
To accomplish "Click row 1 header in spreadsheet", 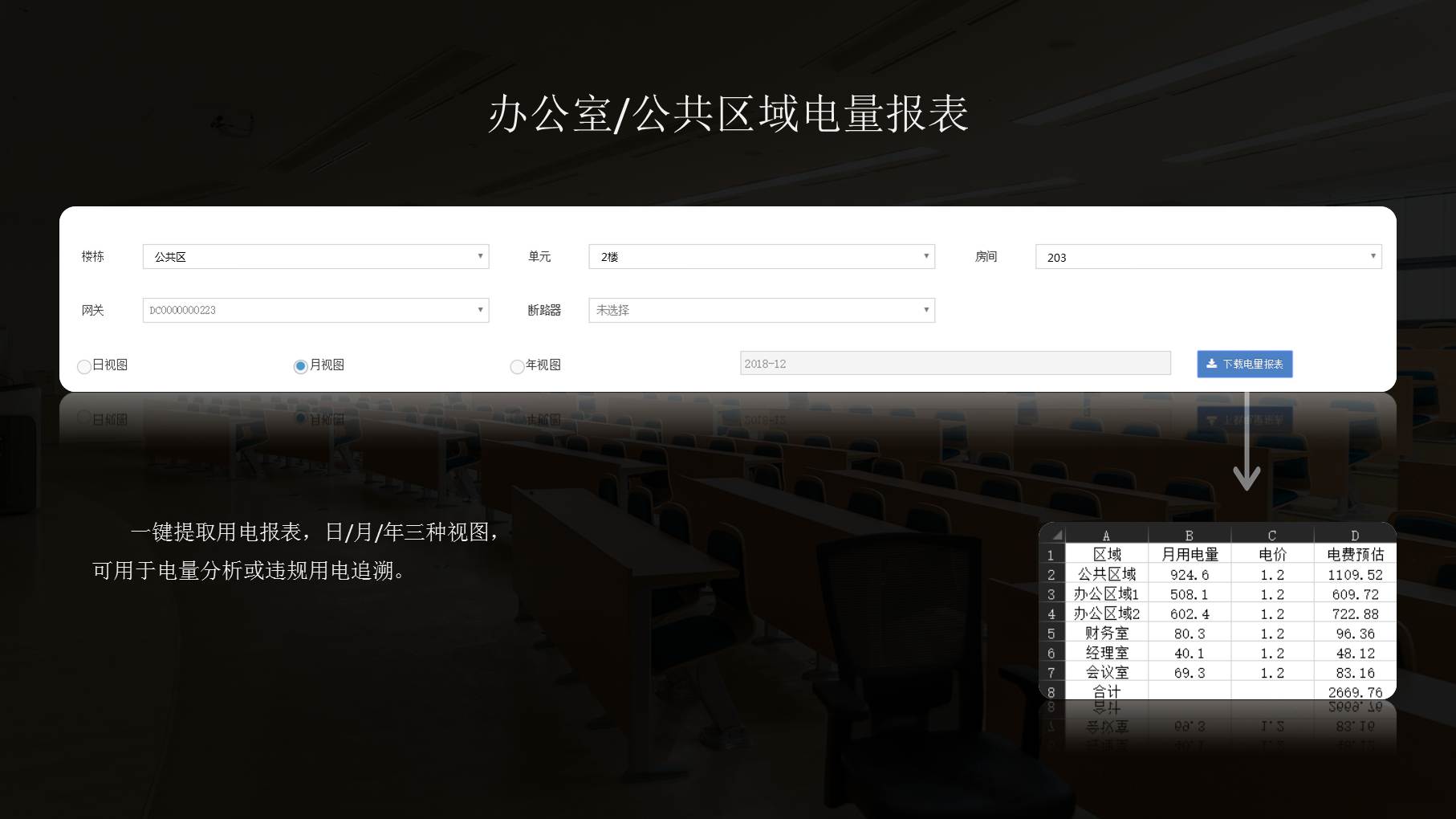I will [1051, 555].
